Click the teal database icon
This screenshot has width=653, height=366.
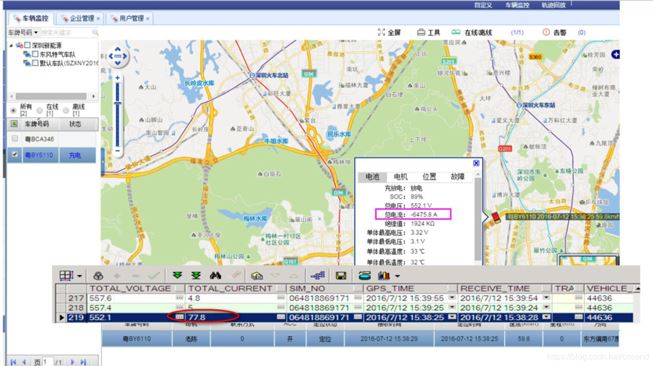pyautogui.click(x=364, y=276)
